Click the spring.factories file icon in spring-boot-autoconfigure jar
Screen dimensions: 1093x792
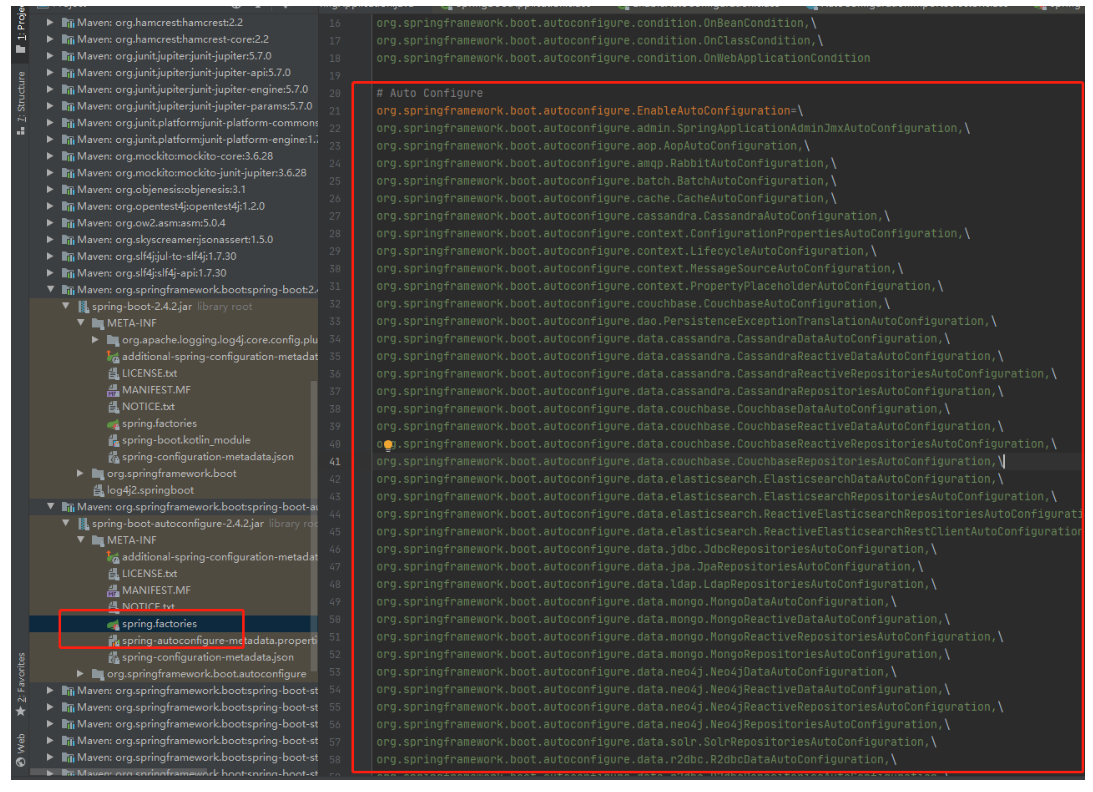[x=113, y=624]
